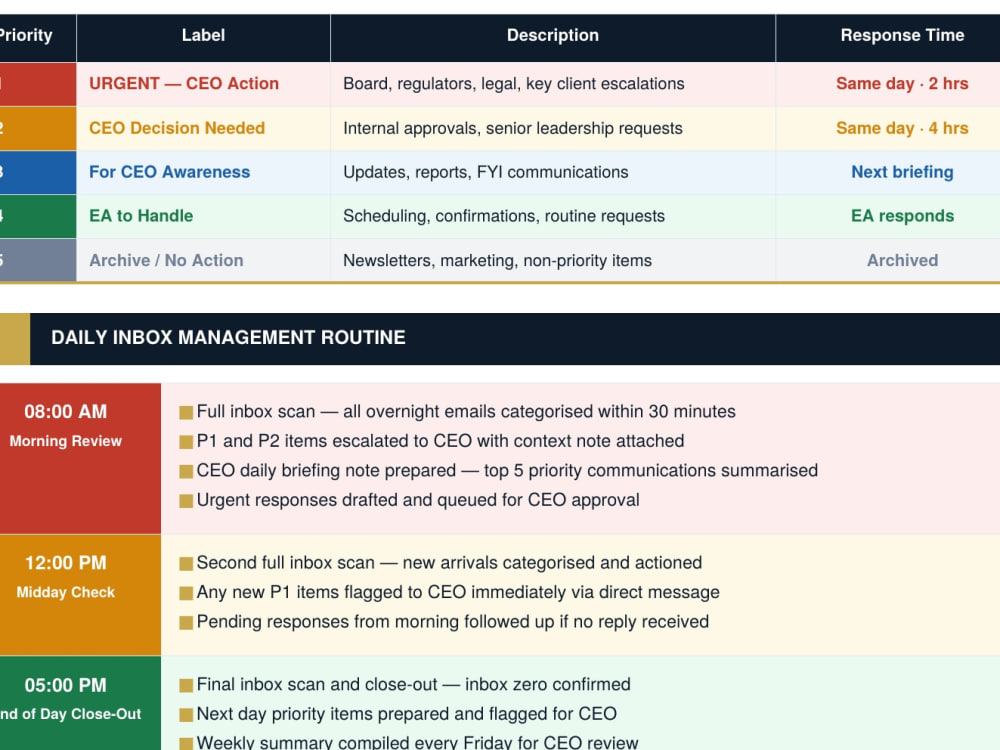The image size is (1000, 750).
Task: Click the 'Full inbox scan — all overnight emails' item
Action: [x=466, y=411]
